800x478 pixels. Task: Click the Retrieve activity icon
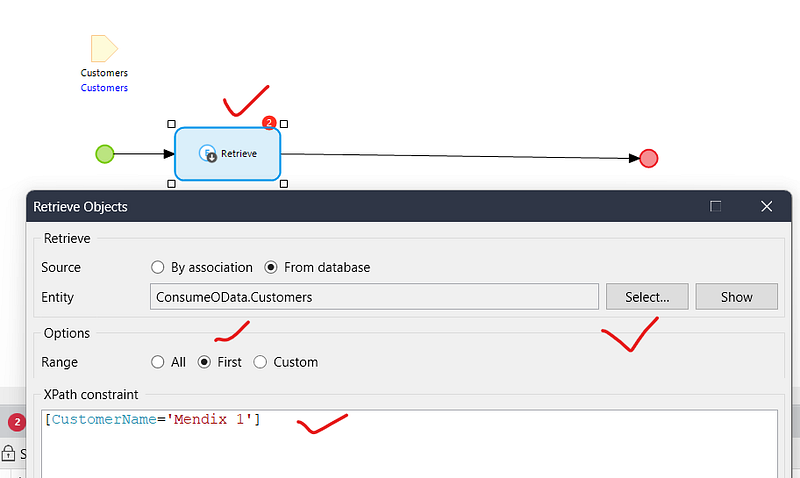(x=208, y=154)
